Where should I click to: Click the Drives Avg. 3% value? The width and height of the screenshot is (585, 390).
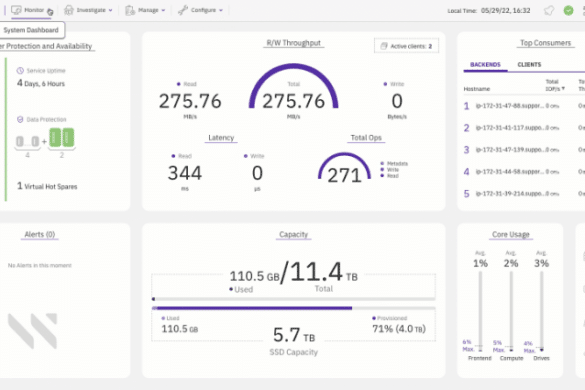point(541,263)
